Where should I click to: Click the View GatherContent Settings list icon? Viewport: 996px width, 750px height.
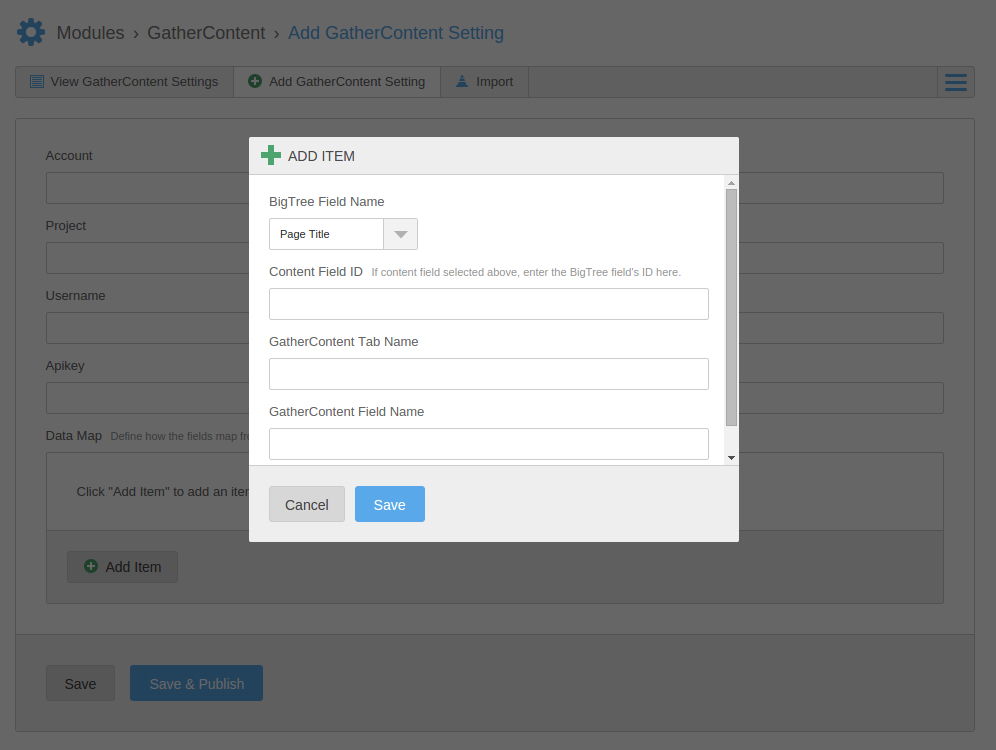tap(37, 81)
